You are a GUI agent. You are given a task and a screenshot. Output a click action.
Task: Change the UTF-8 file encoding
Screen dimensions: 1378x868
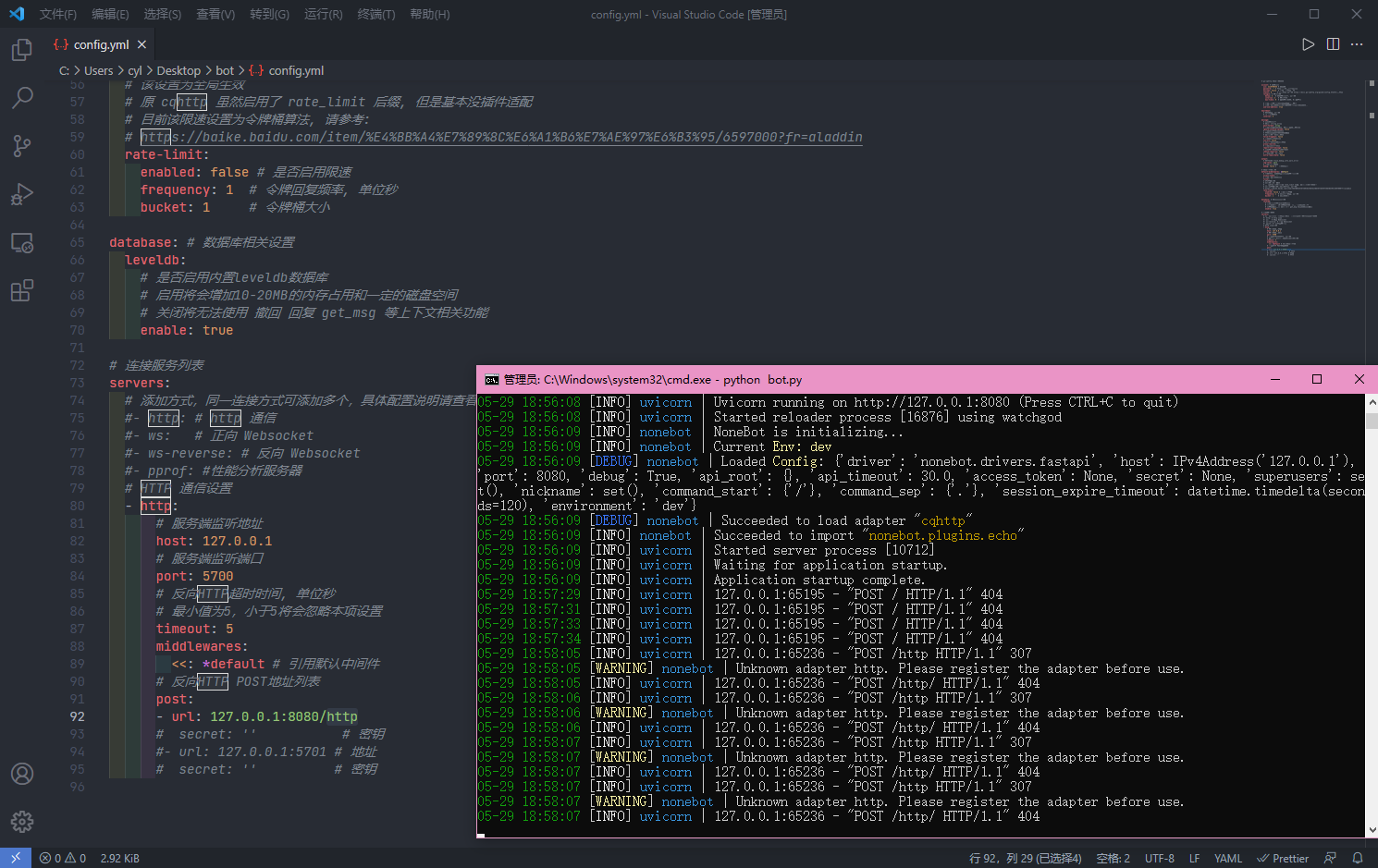coord(1160,858)
